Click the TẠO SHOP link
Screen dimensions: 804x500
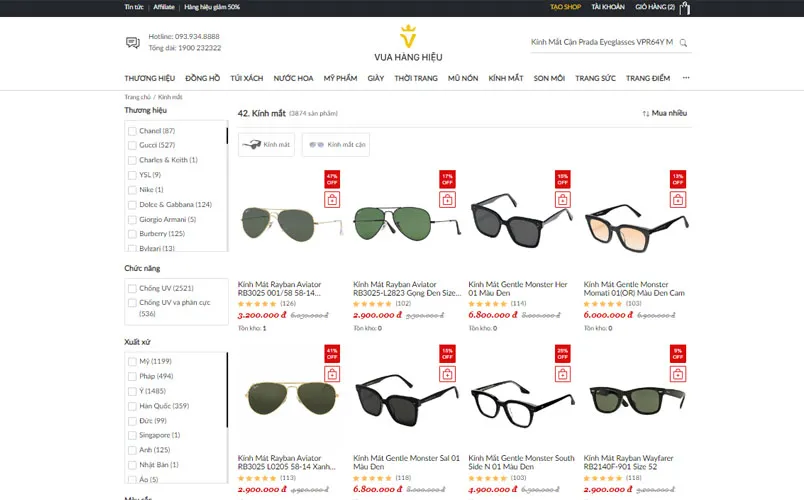pyautogui.click(x=566, y=7)
